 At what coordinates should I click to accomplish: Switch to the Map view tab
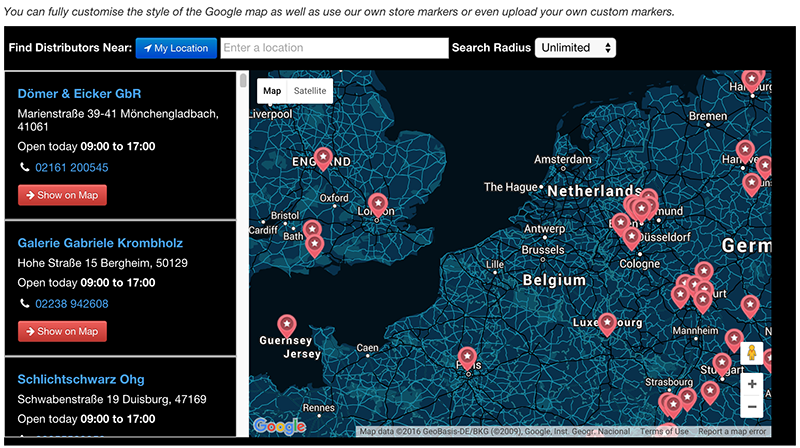click(x=272, y=91)
